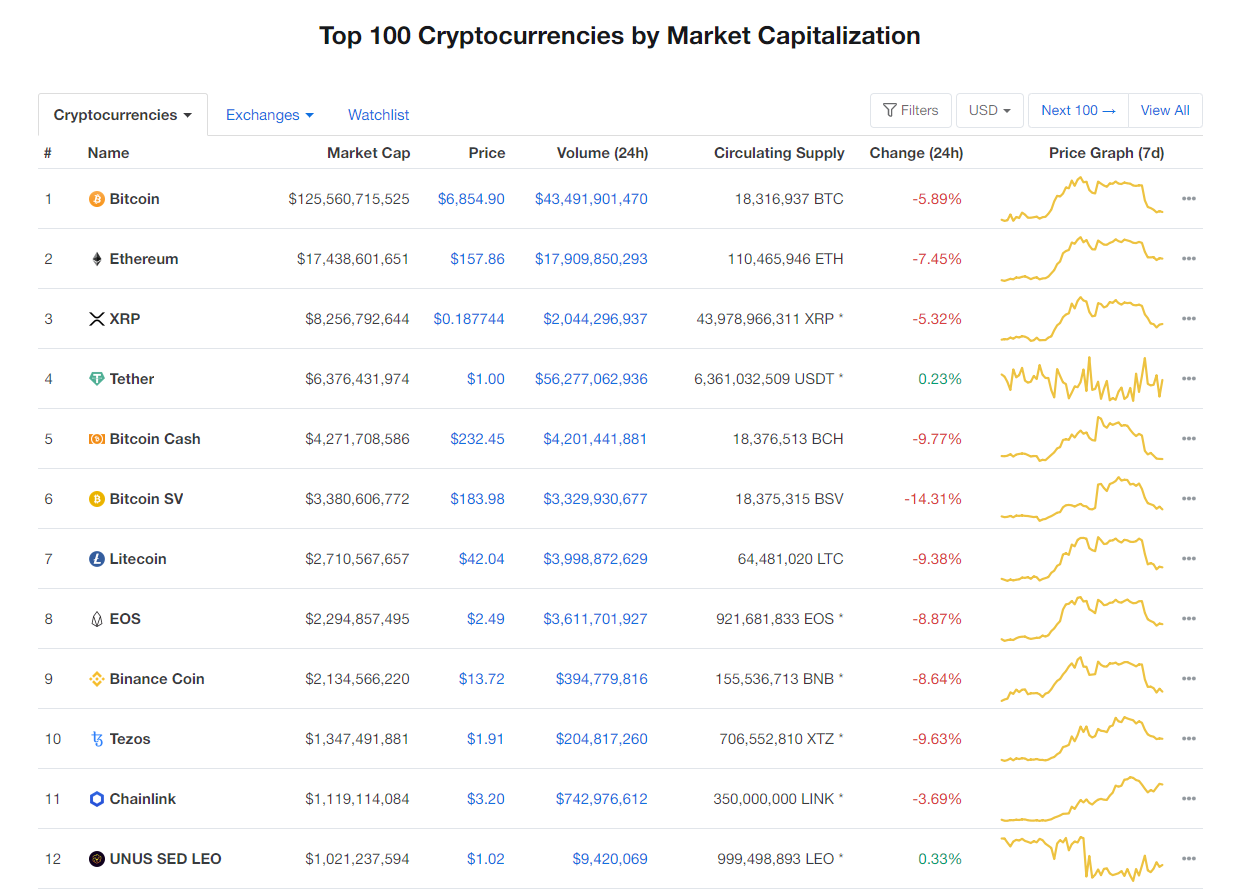The height and width of the screenshot is (889, 1233).
Task: Open the Filters button
Action: pos(911,110)
